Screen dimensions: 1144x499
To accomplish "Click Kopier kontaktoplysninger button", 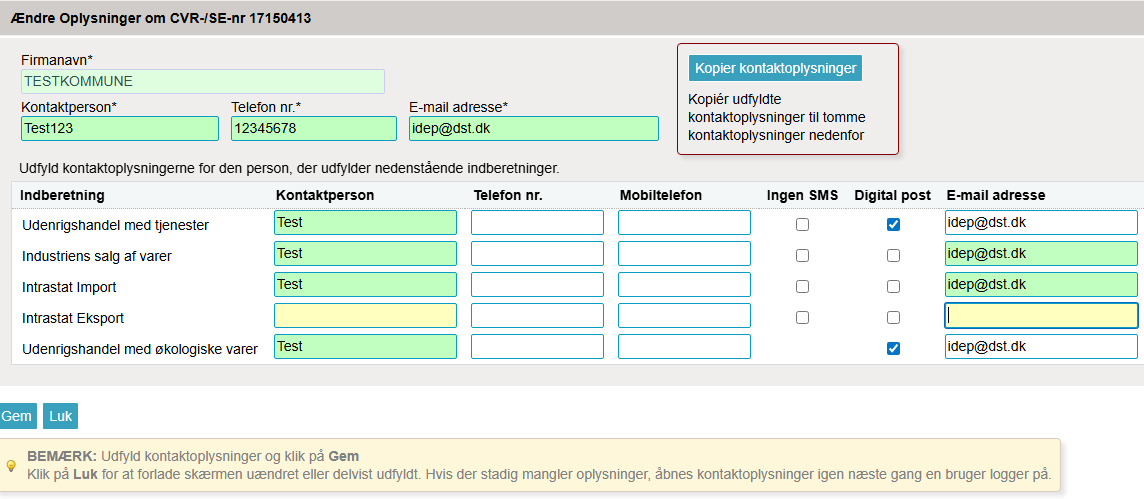I will click(775, 68).
